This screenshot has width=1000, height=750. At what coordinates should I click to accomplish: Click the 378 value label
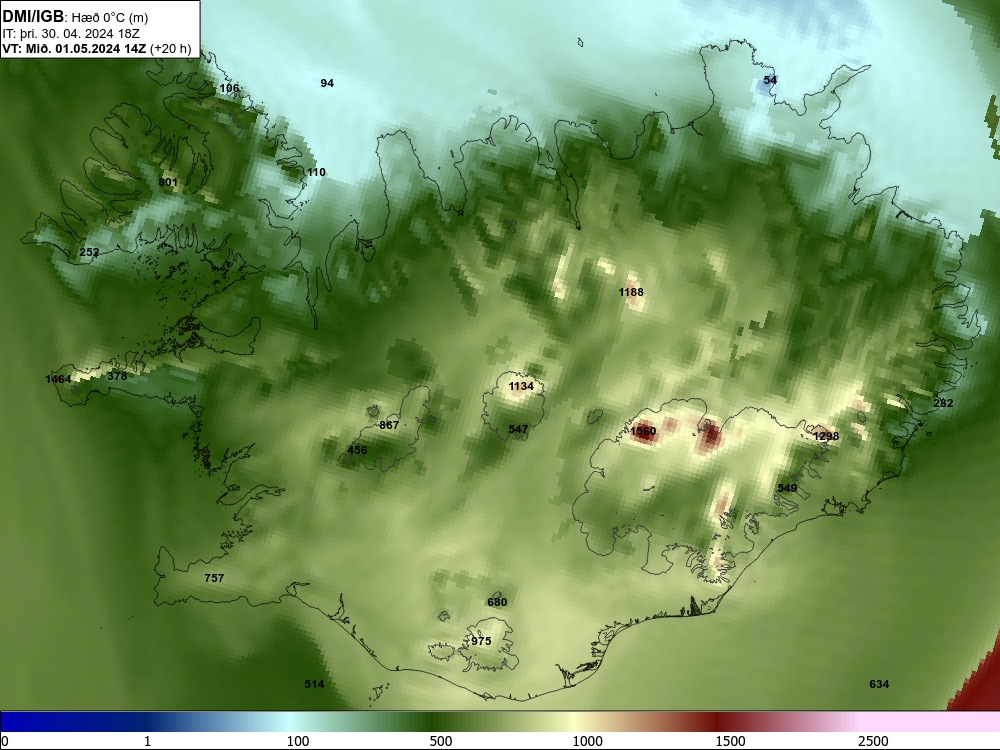pyautogui.click(x=117, y=376)
